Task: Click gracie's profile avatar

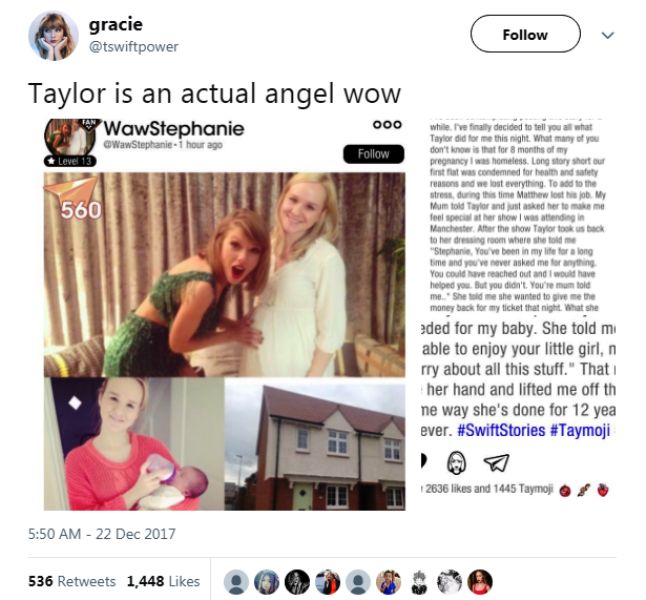Action: [x=53, y=36]
